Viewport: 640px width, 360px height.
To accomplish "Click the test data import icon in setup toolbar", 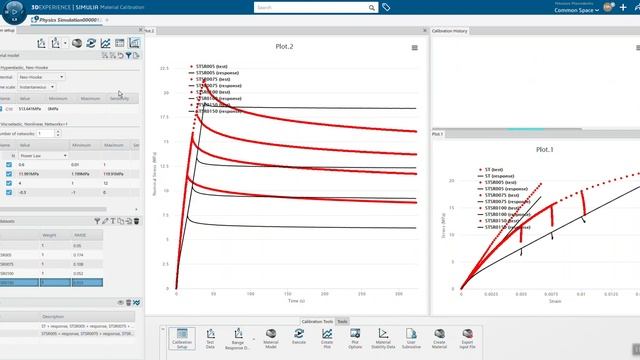I will (x=41, y=43).
